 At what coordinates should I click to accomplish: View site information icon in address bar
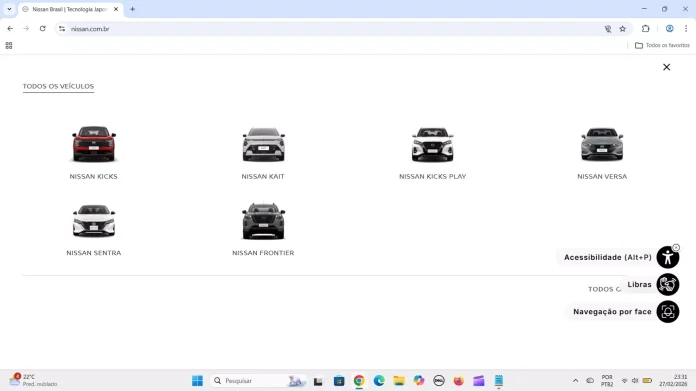[x=62, y=29]
